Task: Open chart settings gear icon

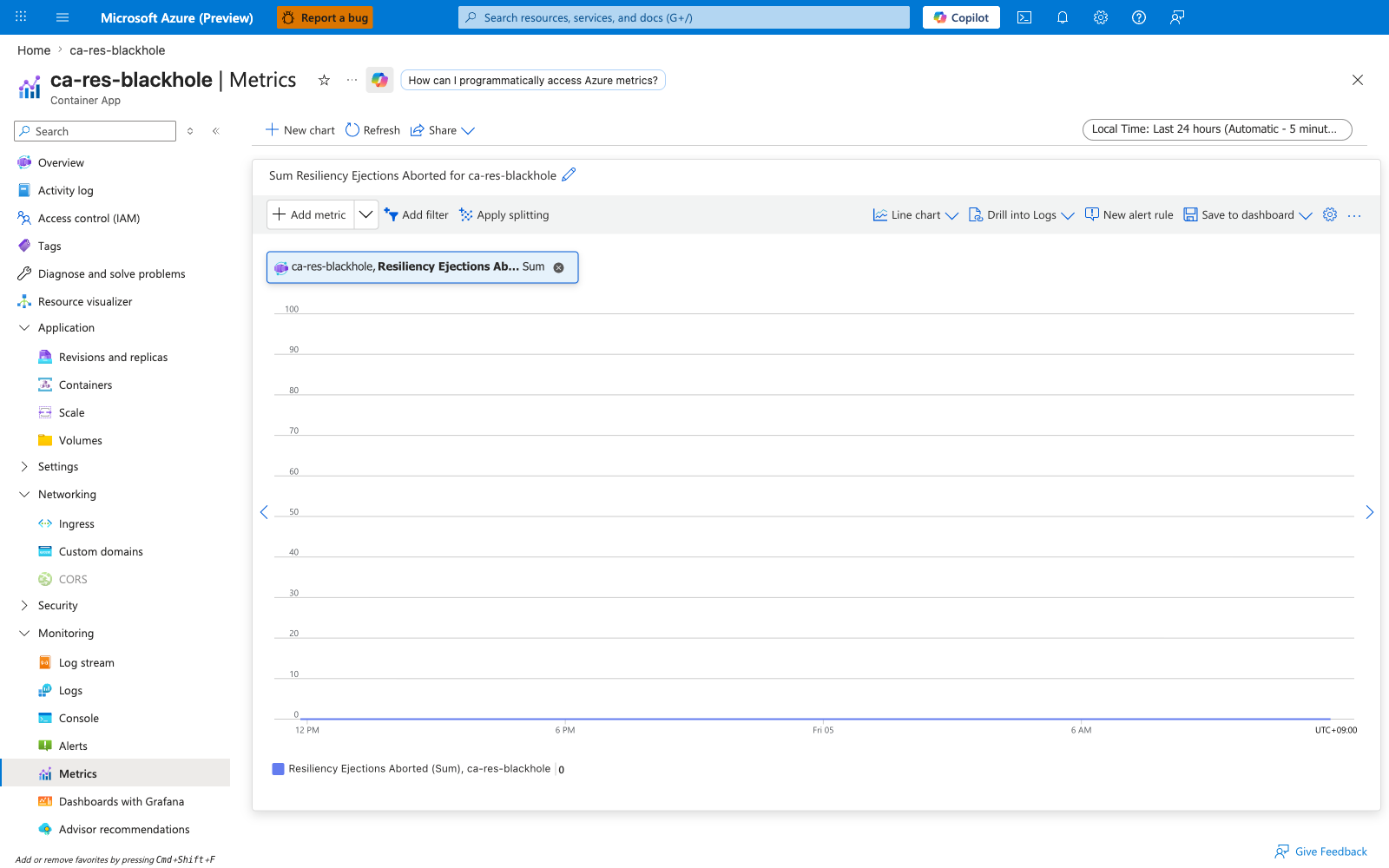Action: 1330,214
